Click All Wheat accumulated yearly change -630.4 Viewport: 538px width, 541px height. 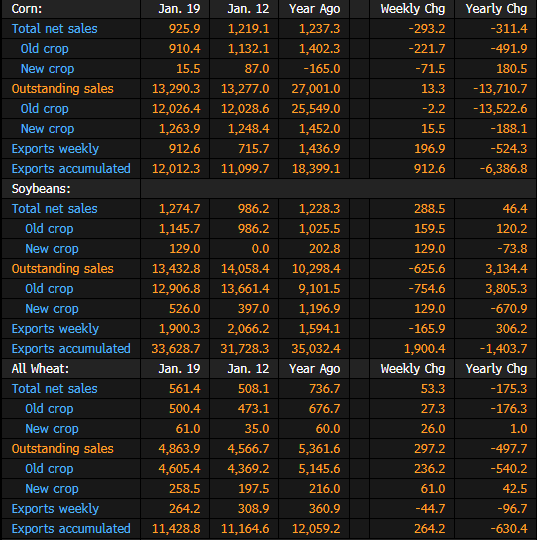tap(509, 529)
